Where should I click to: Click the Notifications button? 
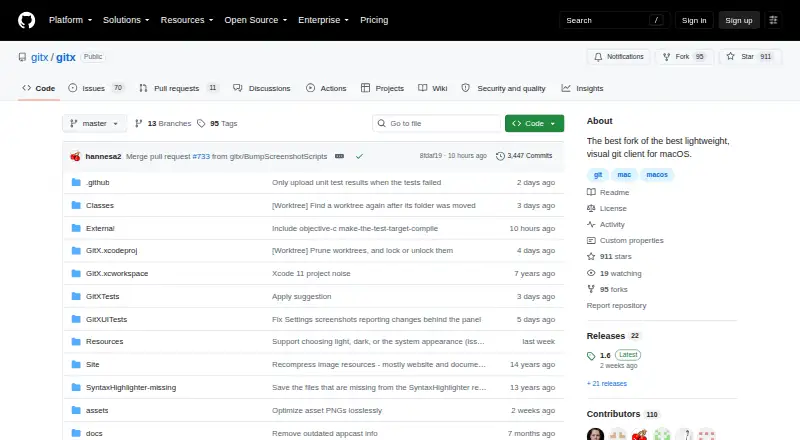(618, 57)
